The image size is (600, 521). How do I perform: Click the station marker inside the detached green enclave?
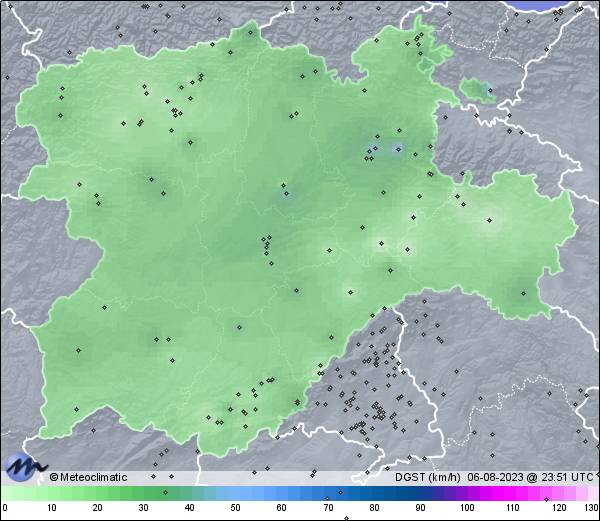coord(490,91)
